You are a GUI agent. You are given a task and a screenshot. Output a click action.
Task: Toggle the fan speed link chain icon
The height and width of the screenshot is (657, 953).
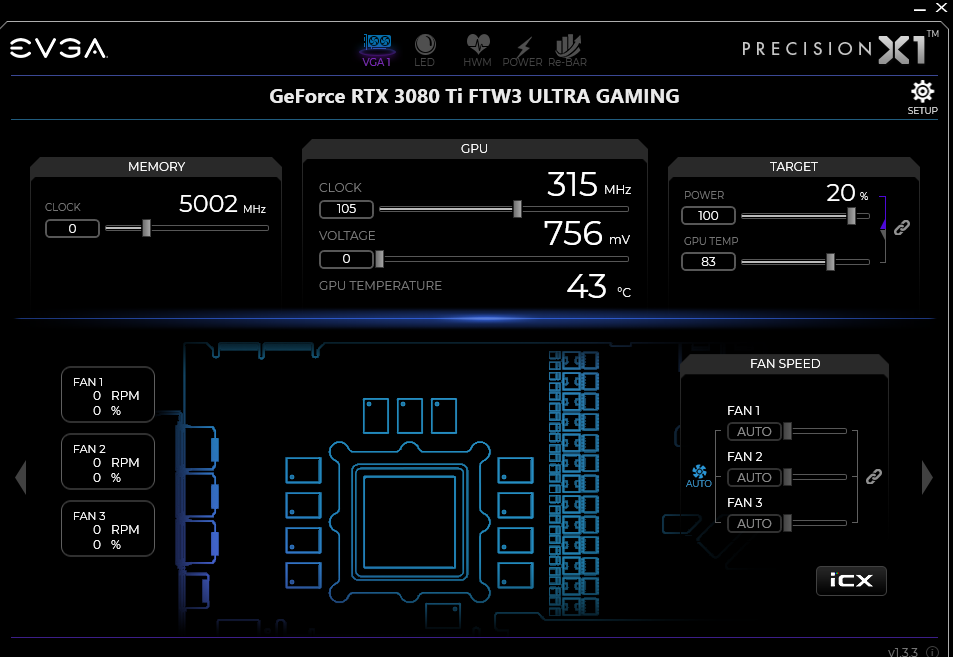pos(873,477)
